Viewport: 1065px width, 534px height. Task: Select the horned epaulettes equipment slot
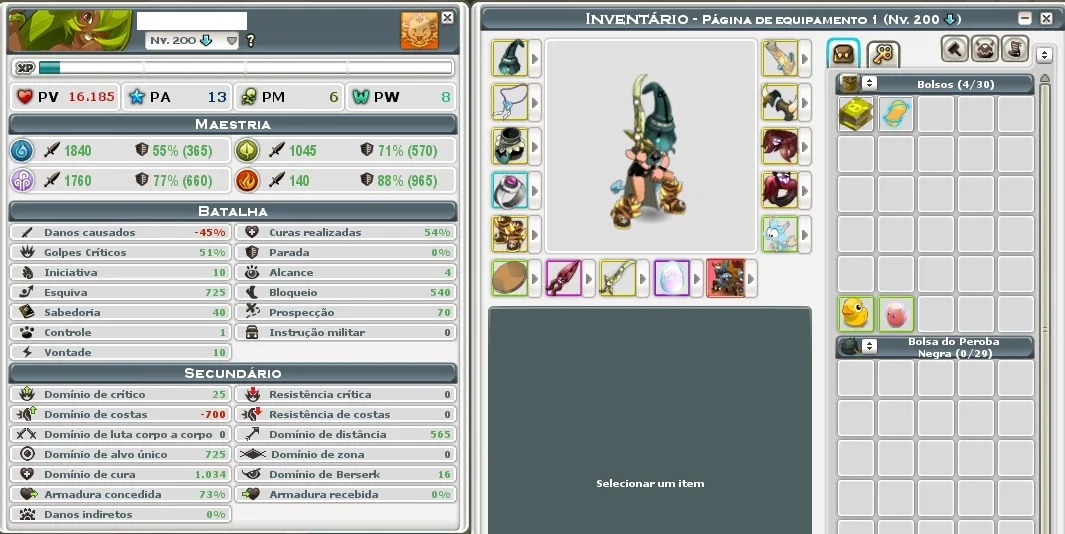tap(780, 103)
